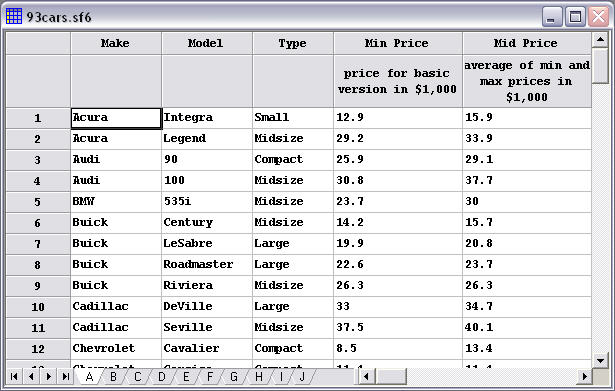Image resolution: width=615 pixels, height=391 pixels.
Task: Click the LeSabre model cell
Action: (207, 244)
